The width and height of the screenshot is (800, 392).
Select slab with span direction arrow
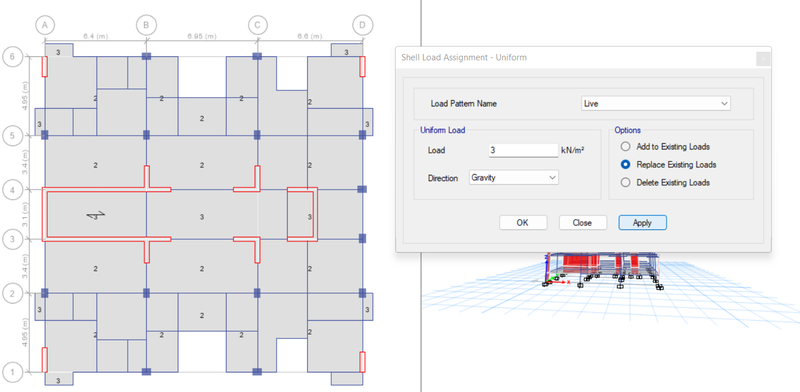point(96,215)
